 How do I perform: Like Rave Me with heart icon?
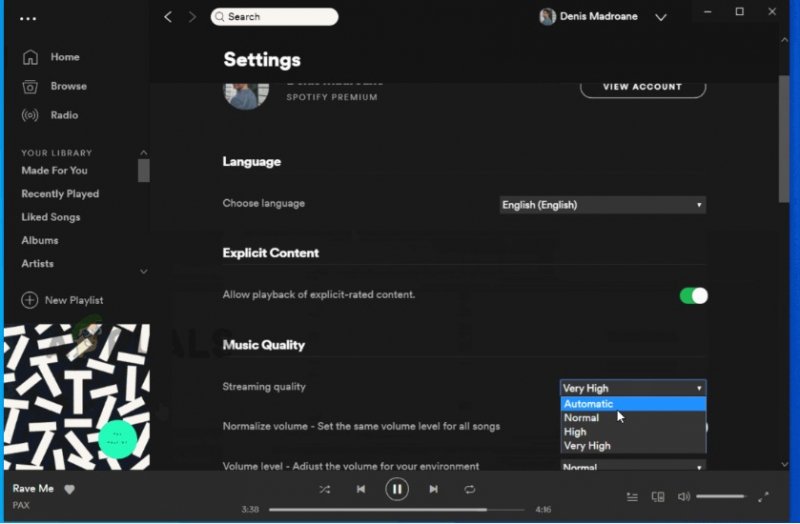tap(70, 489)
